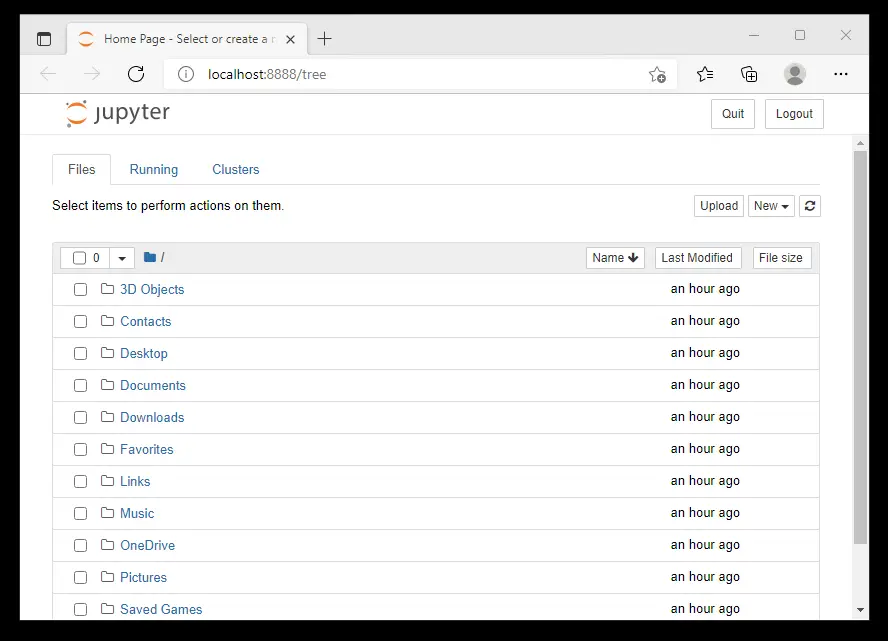Expand the selection type dropdown arrow
Screen dimensions: 888x641
(x=122, y=258)
